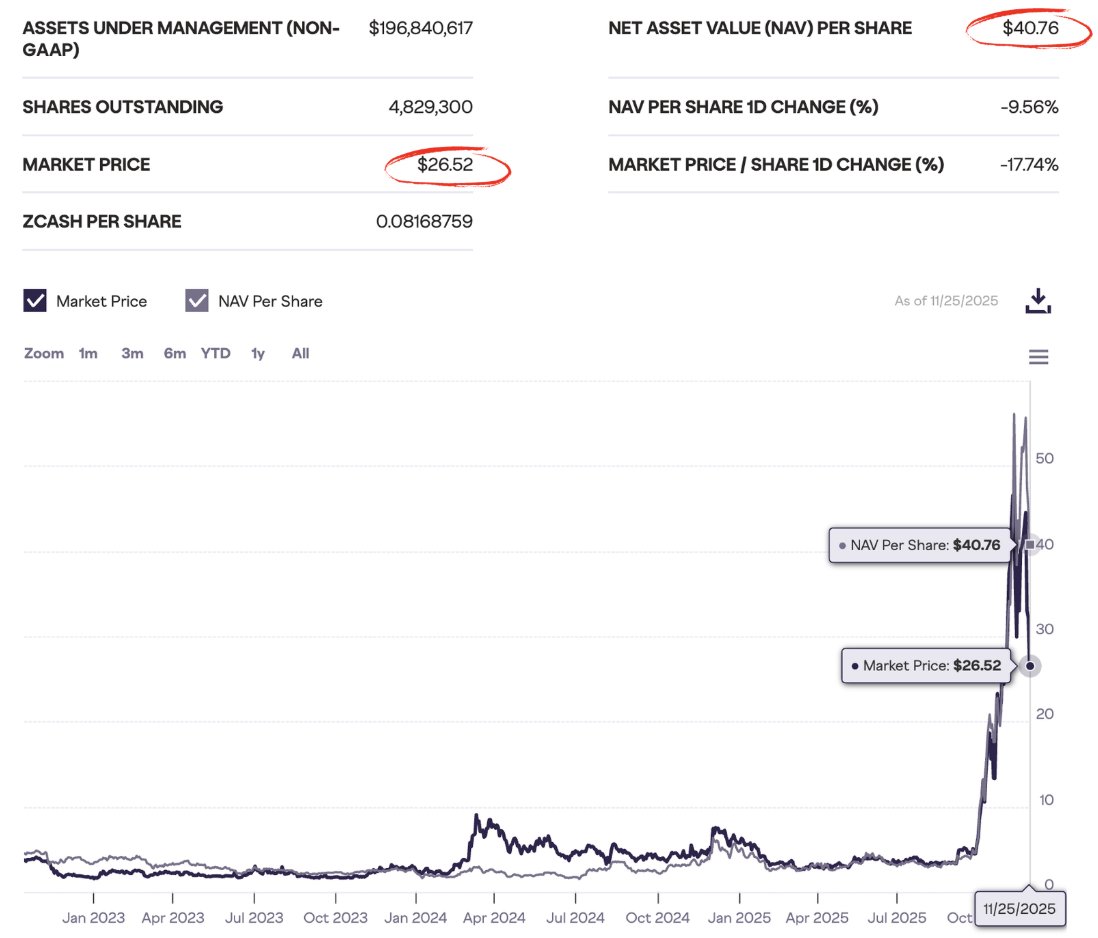Click the NAV Per Share data point marker
This screenshot has width=1098, height=938.
1030,545
